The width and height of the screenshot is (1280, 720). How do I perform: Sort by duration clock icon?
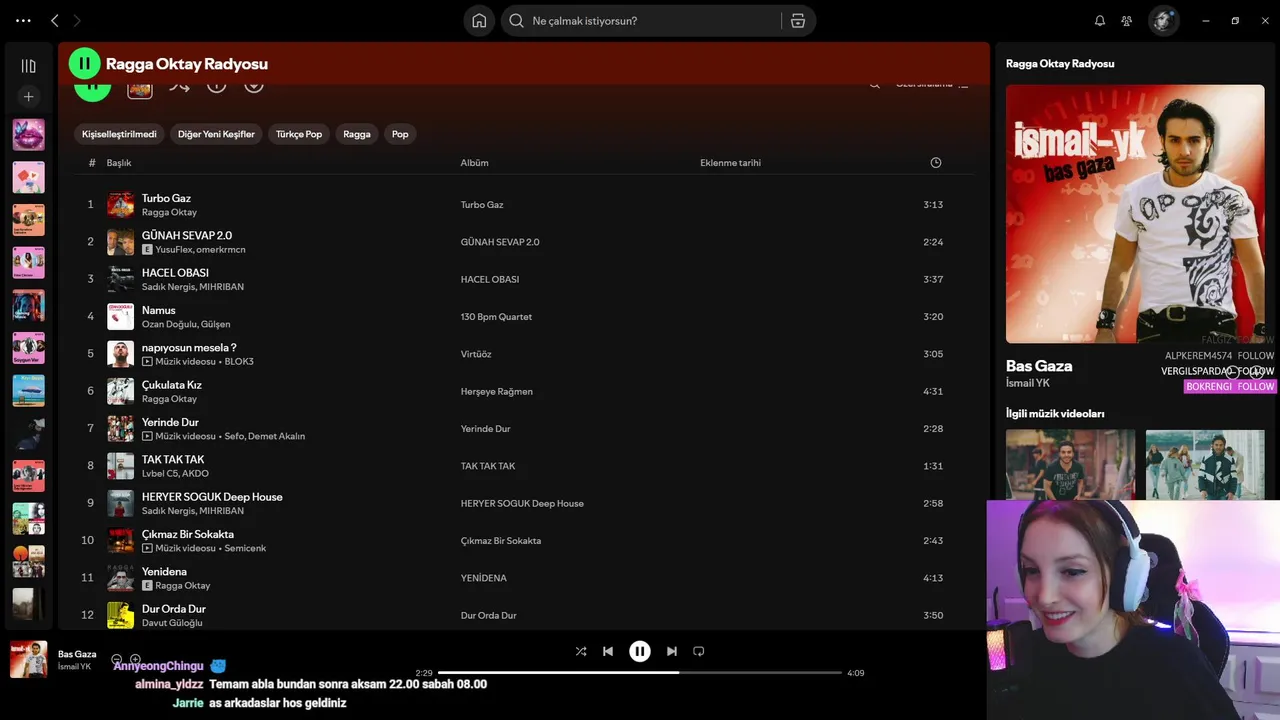(936, 163)
